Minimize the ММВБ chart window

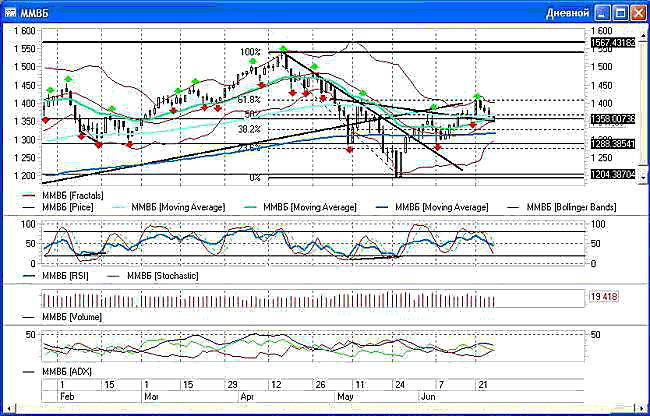point(602,13)
